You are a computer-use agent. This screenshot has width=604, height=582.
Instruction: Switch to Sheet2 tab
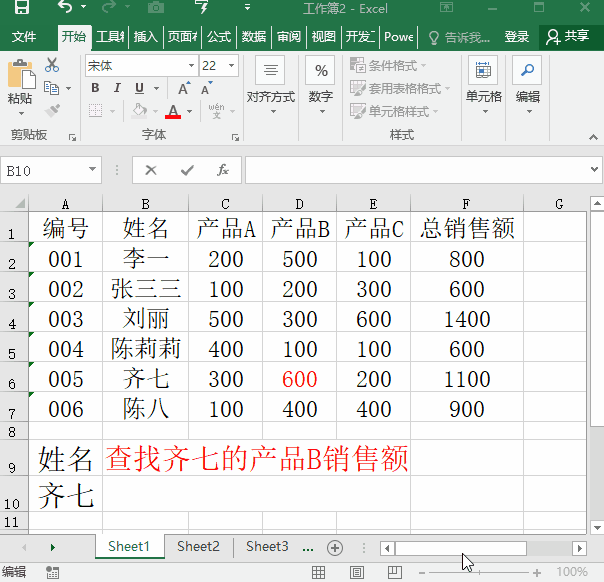tap(198, 547)
